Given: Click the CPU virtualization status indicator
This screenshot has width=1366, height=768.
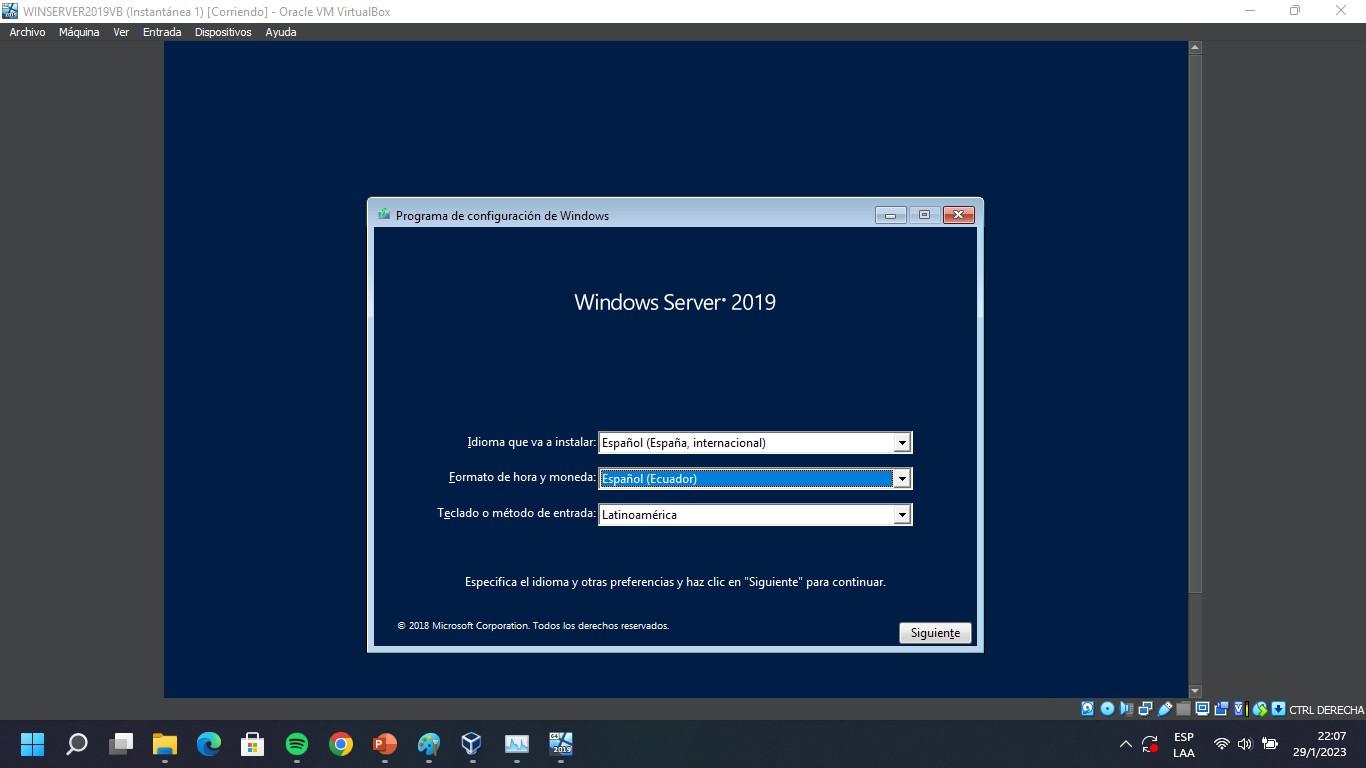Looking at the screenshot, I should pos(1240,709).
